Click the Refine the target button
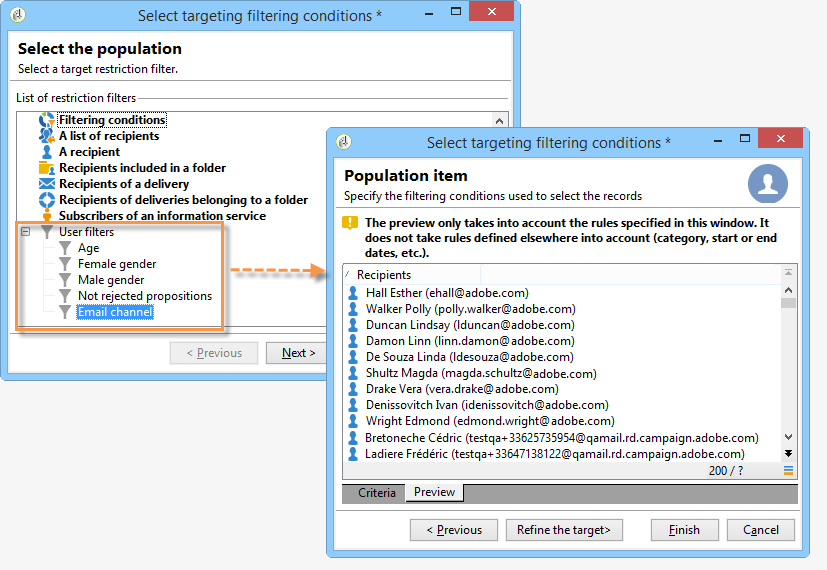The height and width of the screenshot is (570, 827). pos(564,530)
